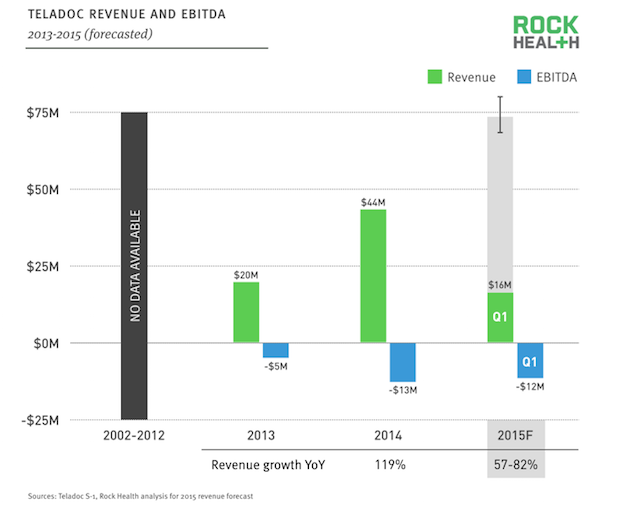Click the Revenue growth YoY row label
The image size is (620, 509).
(268, 465)
